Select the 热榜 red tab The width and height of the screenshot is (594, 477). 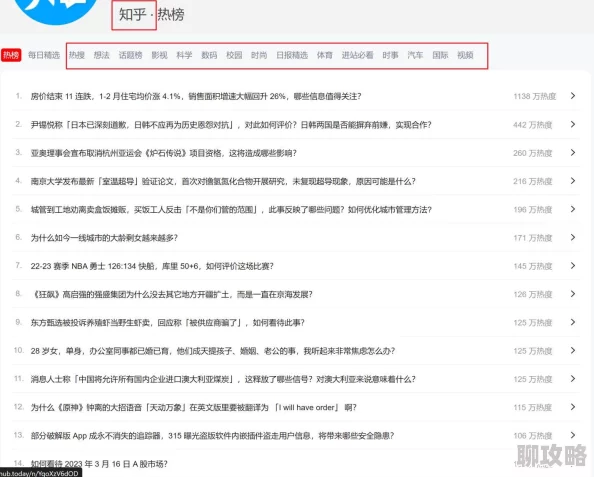click(11, 55)
